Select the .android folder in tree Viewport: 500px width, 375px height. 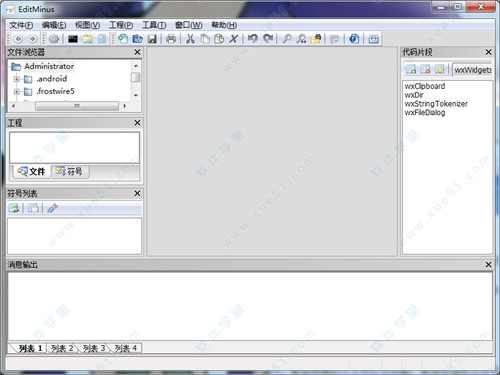click(52, 79)
